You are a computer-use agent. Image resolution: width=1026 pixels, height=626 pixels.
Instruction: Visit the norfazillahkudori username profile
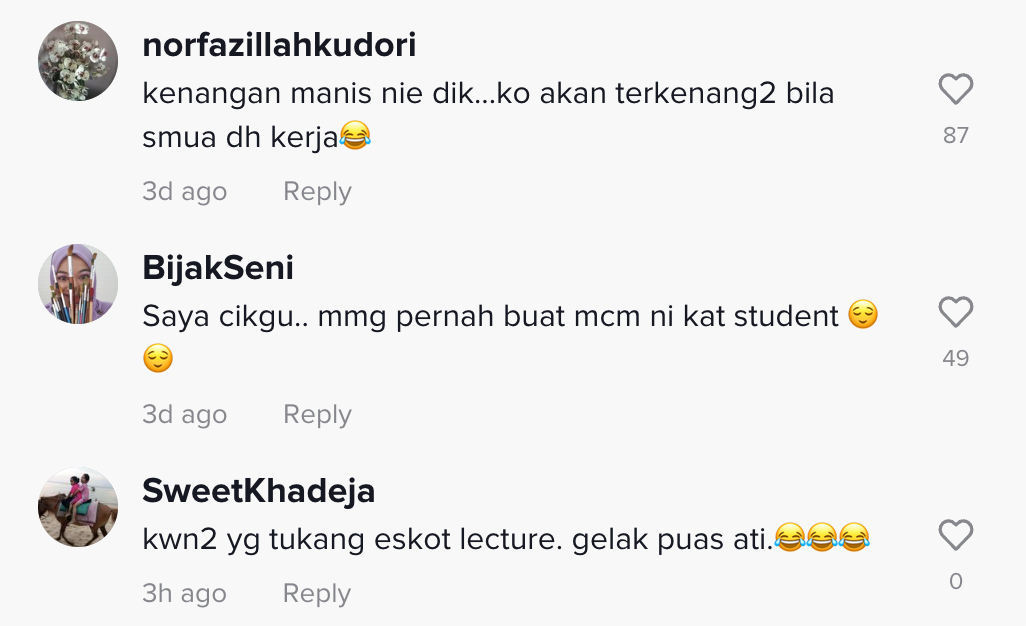coord(279,45)
